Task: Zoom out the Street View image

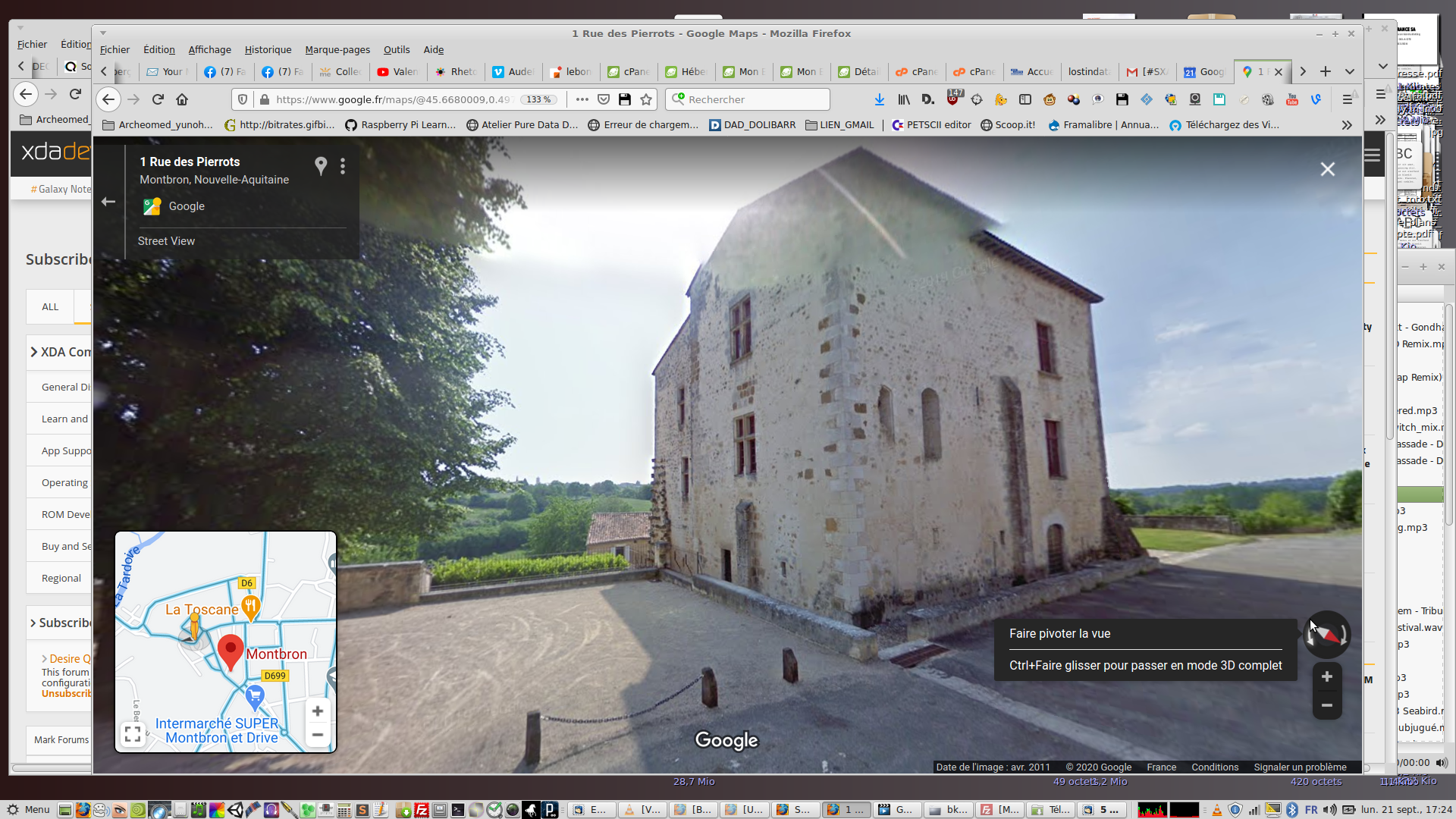Action: coord(1326,705)
